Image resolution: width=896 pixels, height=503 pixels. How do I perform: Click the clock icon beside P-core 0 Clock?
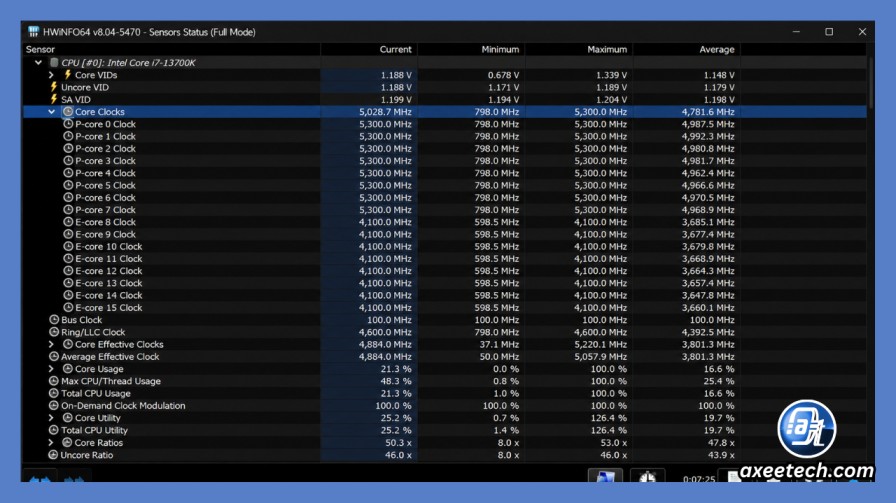coord(68,124)
